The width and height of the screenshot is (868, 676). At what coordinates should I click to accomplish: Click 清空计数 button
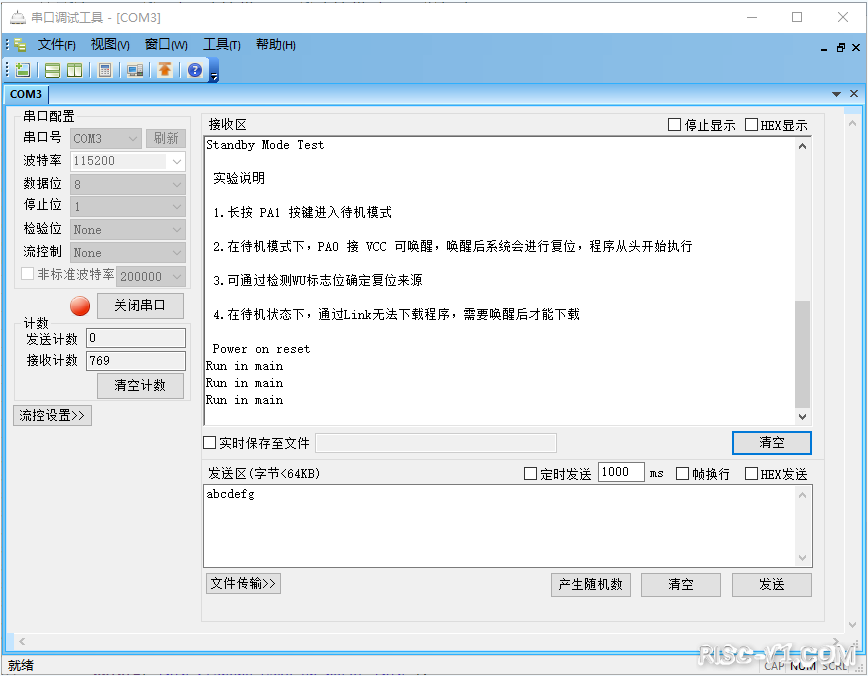[140, 386]
